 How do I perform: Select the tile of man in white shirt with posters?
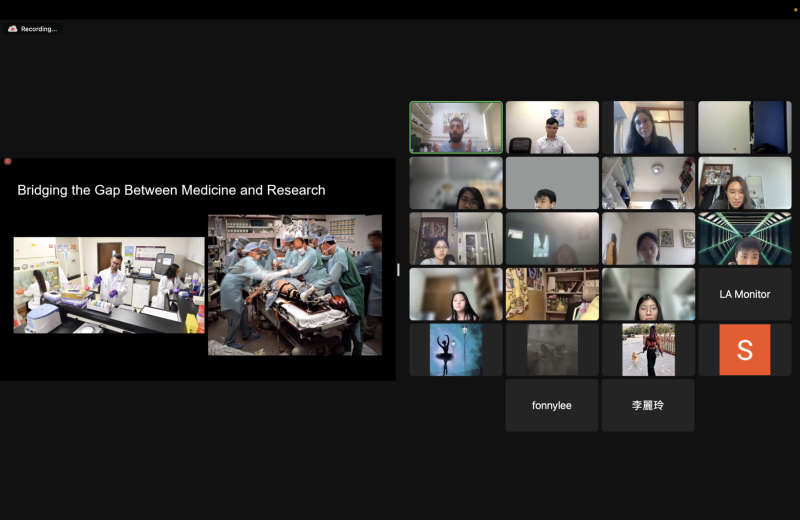[552, 127]
